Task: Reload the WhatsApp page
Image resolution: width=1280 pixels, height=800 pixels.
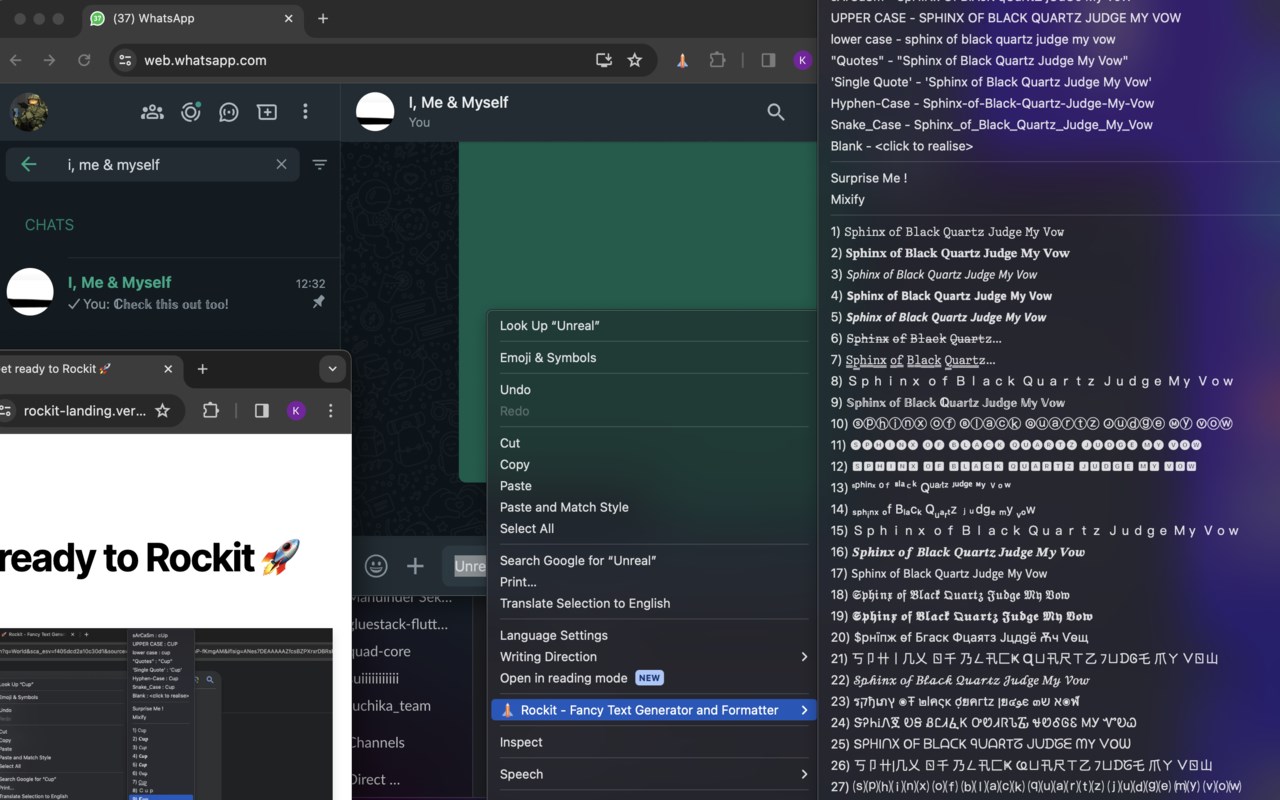Action: point(84,60)
